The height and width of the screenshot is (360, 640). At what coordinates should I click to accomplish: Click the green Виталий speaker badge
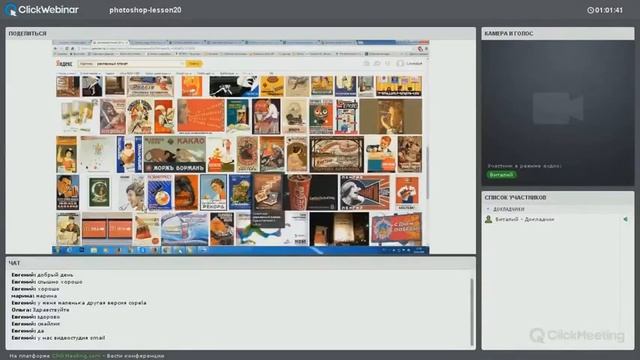tap(502, 175)
